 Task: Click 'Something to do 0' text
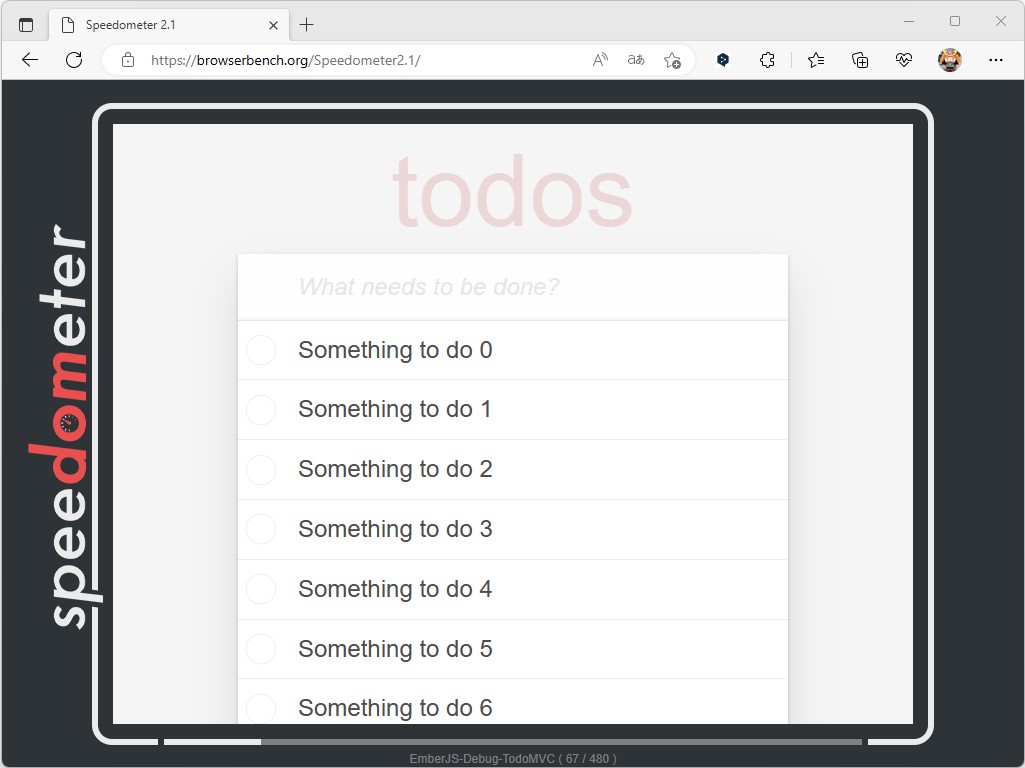pyautogui.click(x=395, y=350)
